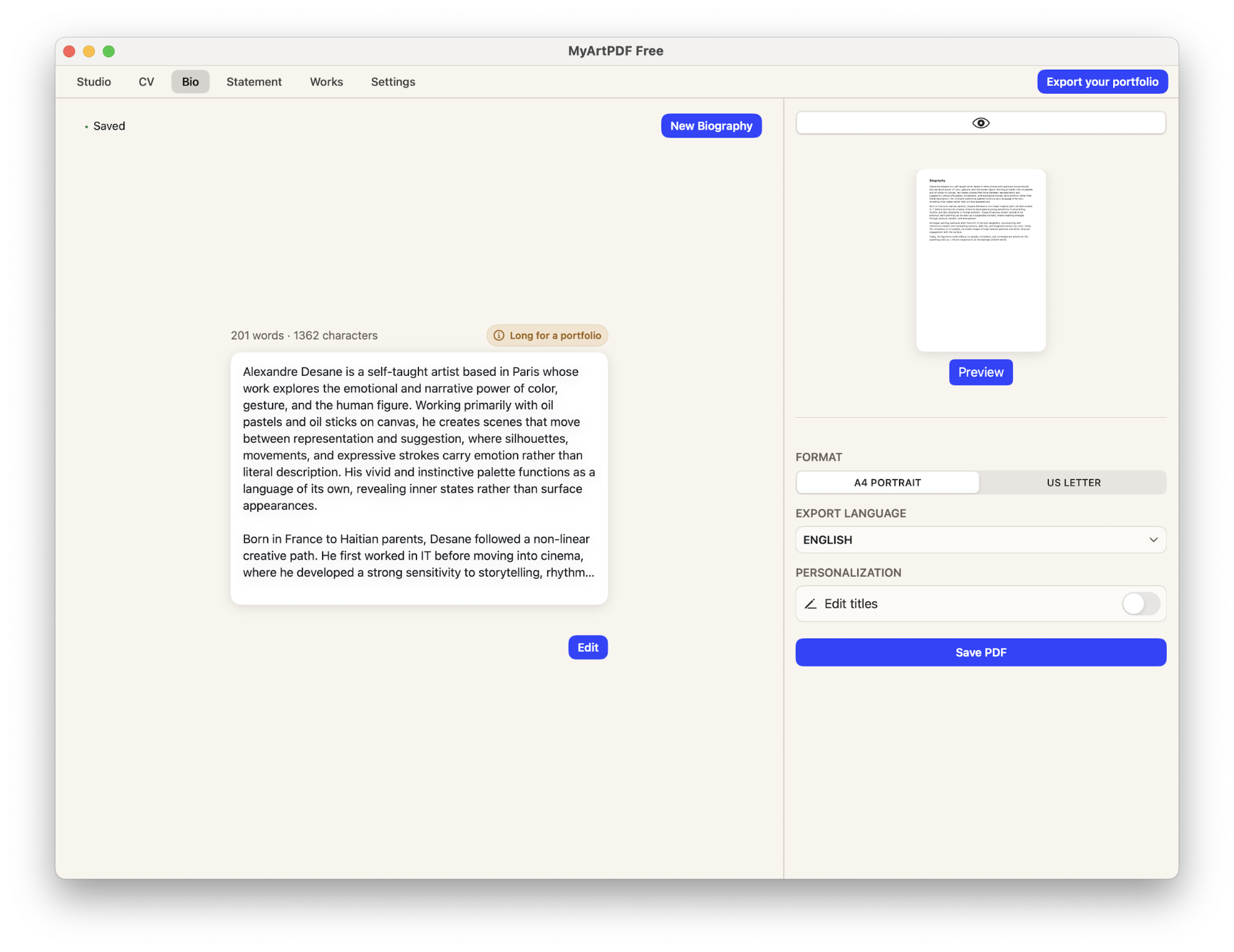
Task: Switch to the CV tab
Action: [x=146, y=81]
